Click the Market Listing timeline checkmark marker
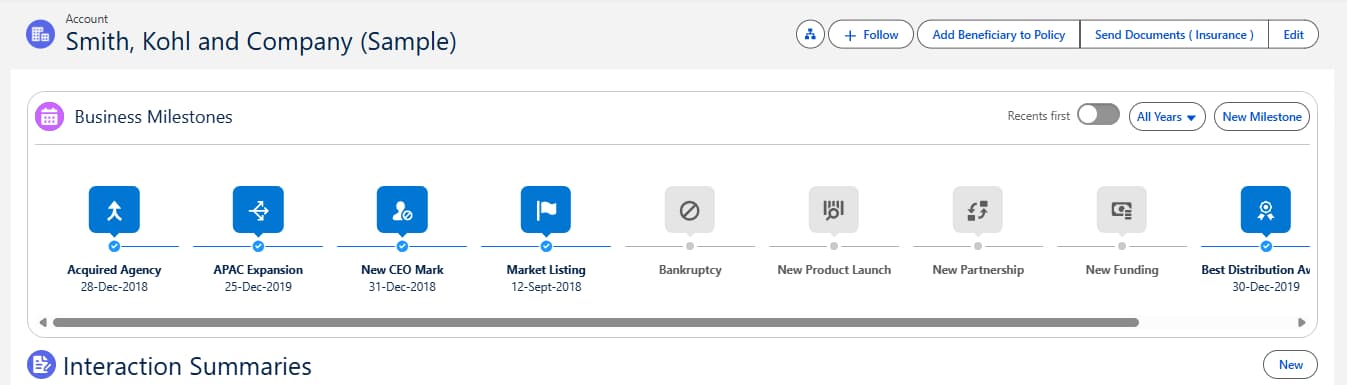This screenshot has width=1347, height=385. tap(546, 245)
